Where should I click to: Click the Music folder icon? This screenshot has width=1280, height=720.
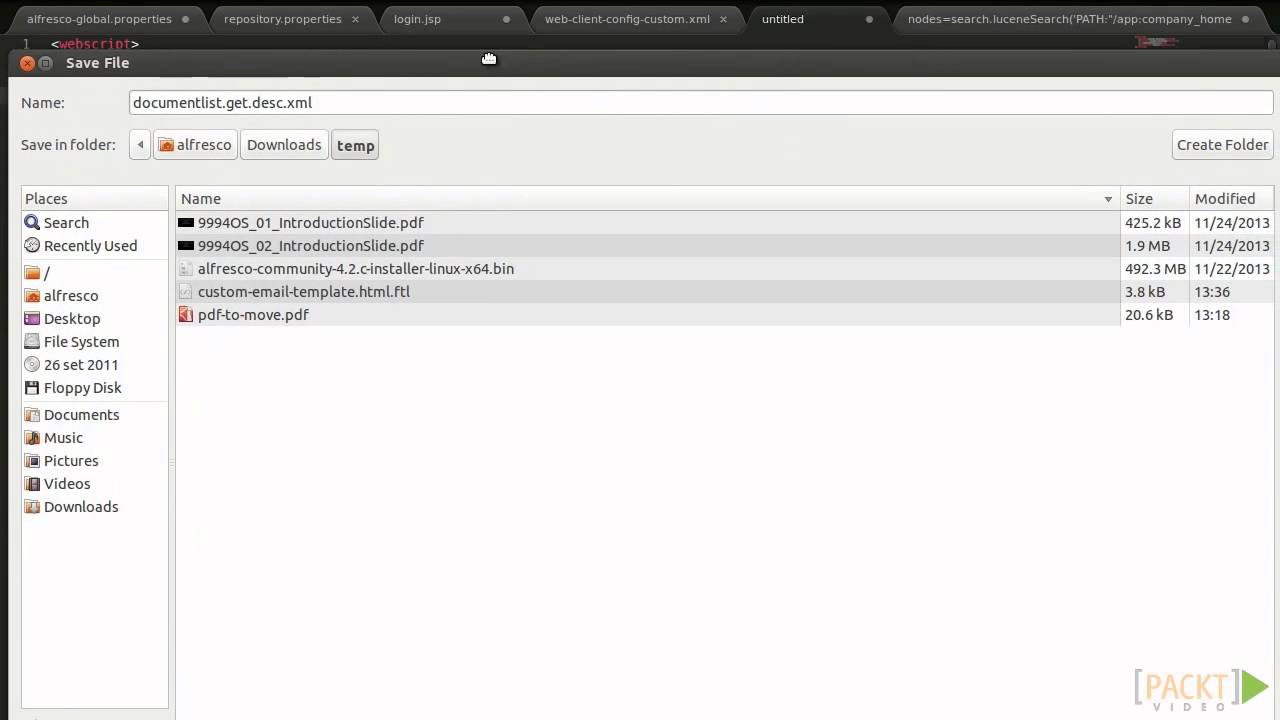point(32,438)
